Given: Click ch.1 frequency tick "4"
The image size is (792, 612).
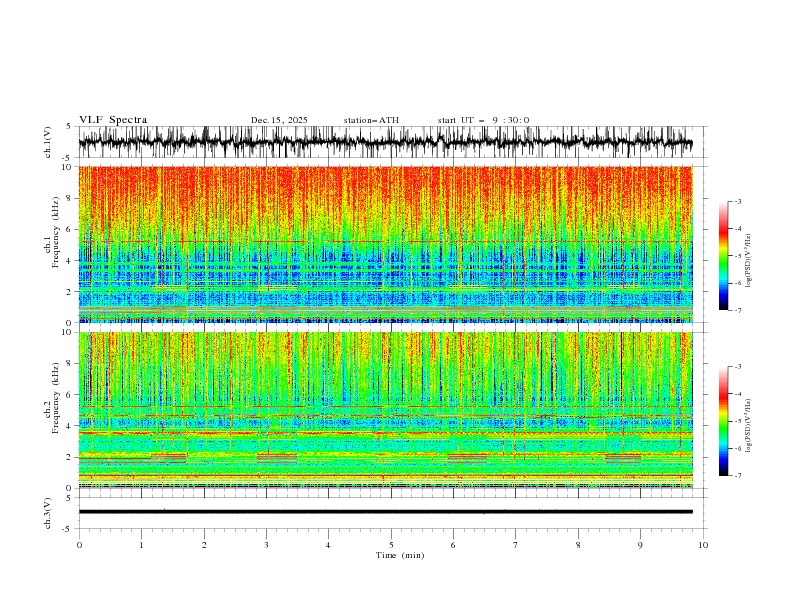Looking at the screenshot, I should coord(71,261).
